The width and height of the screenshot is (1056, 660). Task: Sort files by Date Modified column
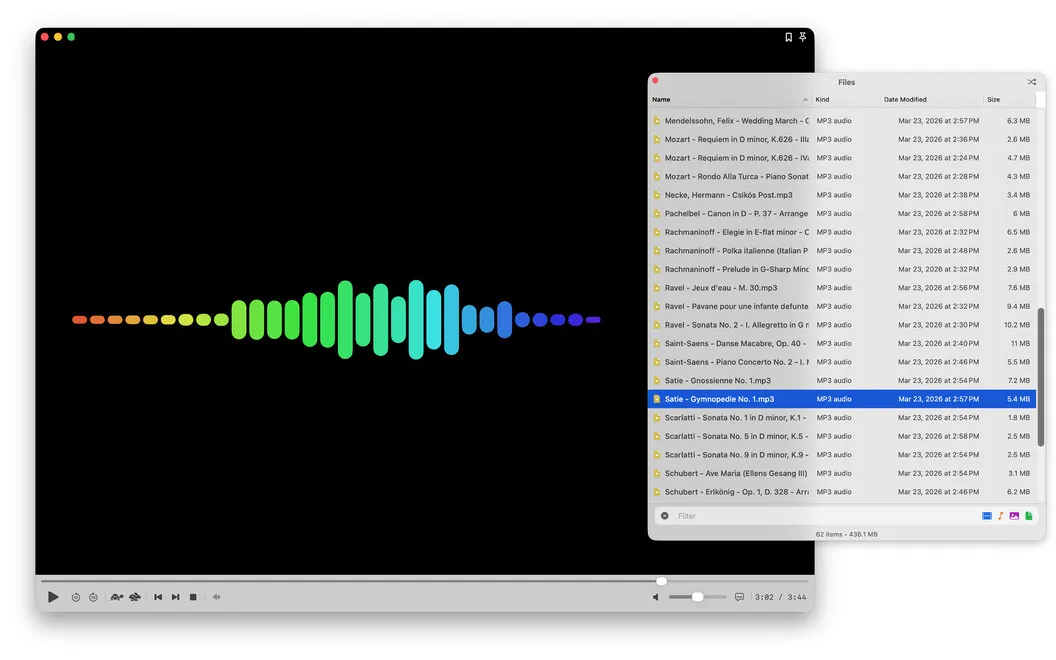tap(932, 100)
